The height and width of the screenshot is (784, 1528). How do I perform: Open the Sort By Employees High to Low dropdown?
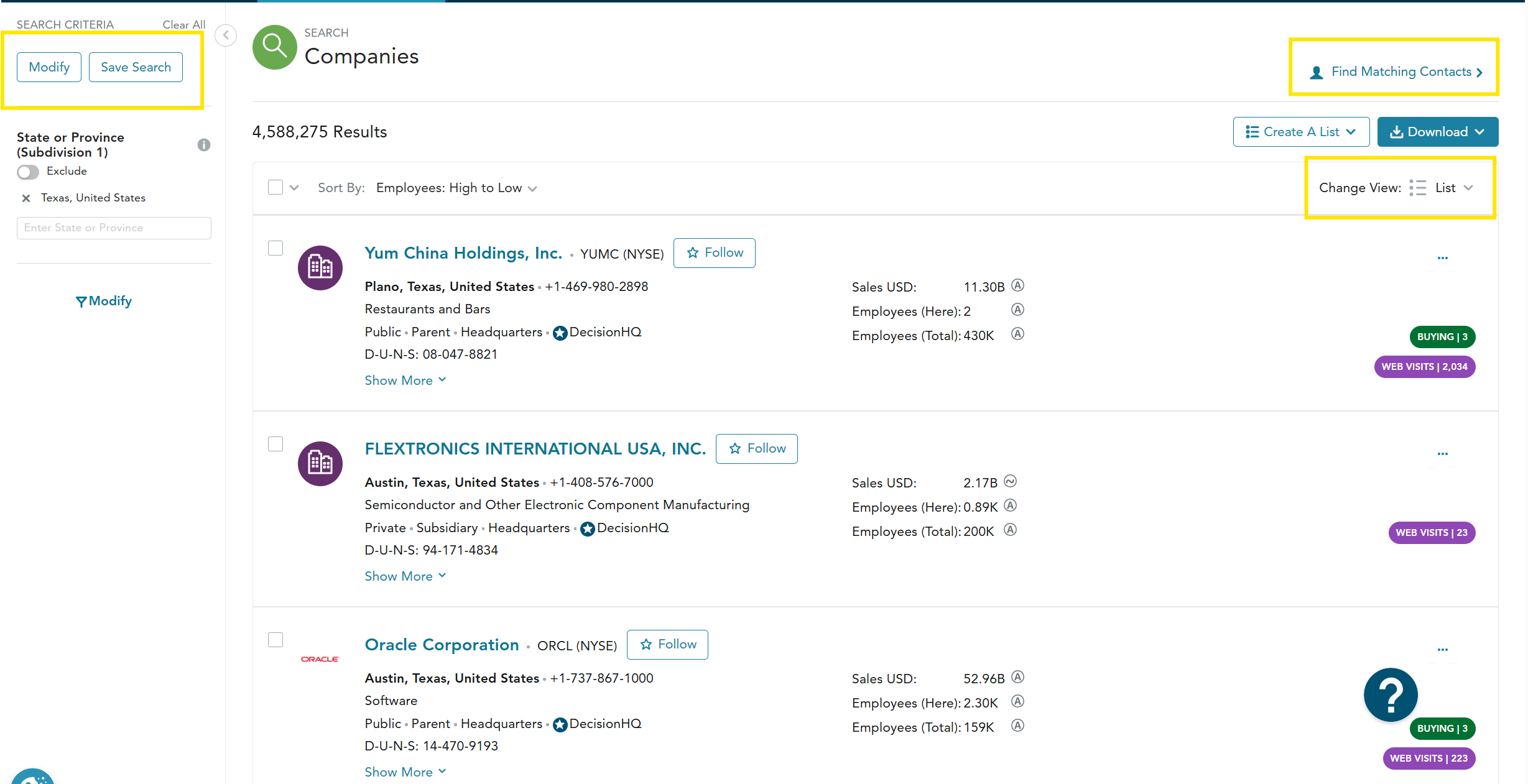coord(456,188)
